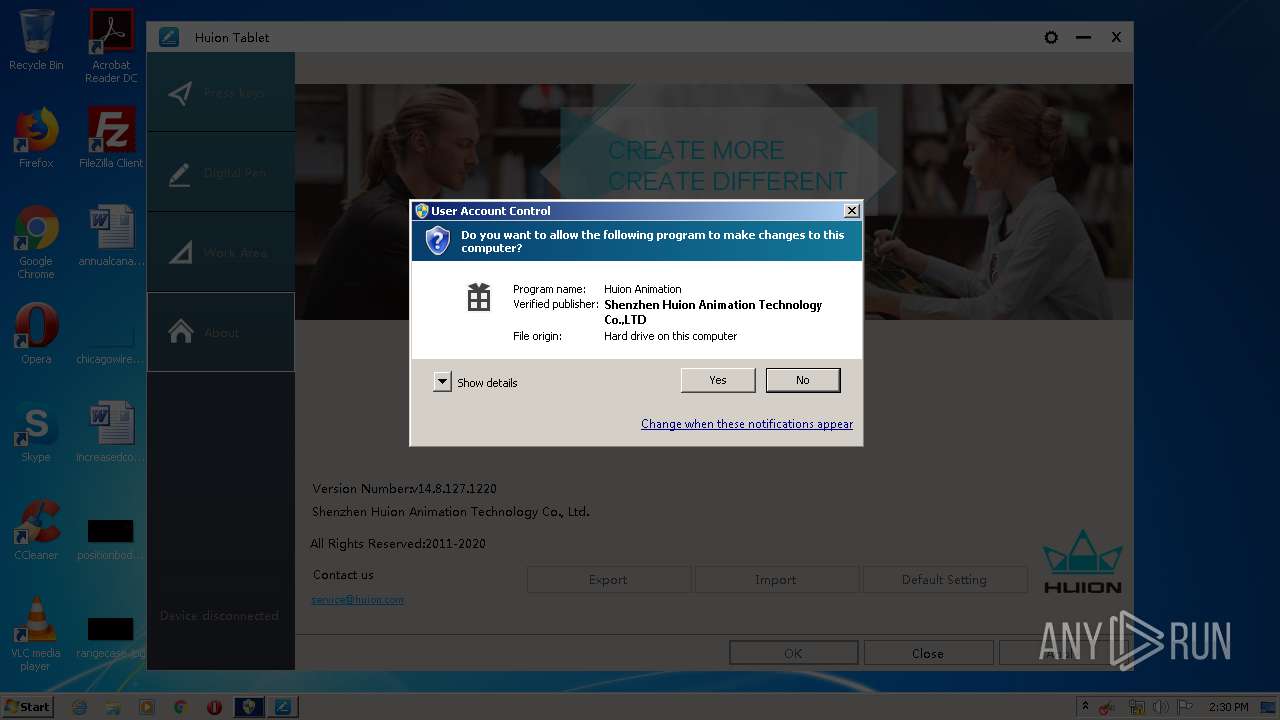The width and height of the screenshot is (1280, 720).
Task: Click the gift box program icon in UAC
Action: pyautogui.click(x=479, y=297)
